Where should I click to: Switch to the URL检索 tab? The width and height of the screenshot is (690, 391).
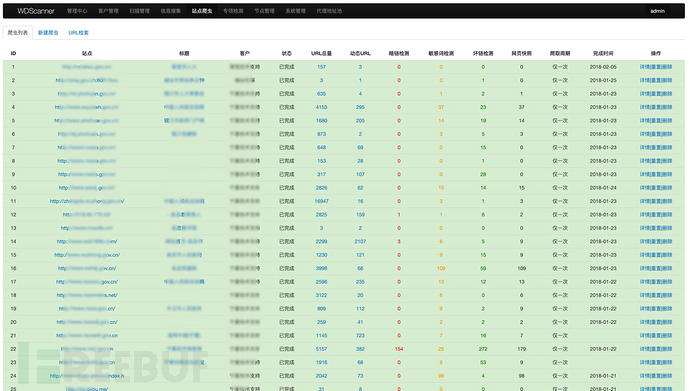(x=78, y=33)
